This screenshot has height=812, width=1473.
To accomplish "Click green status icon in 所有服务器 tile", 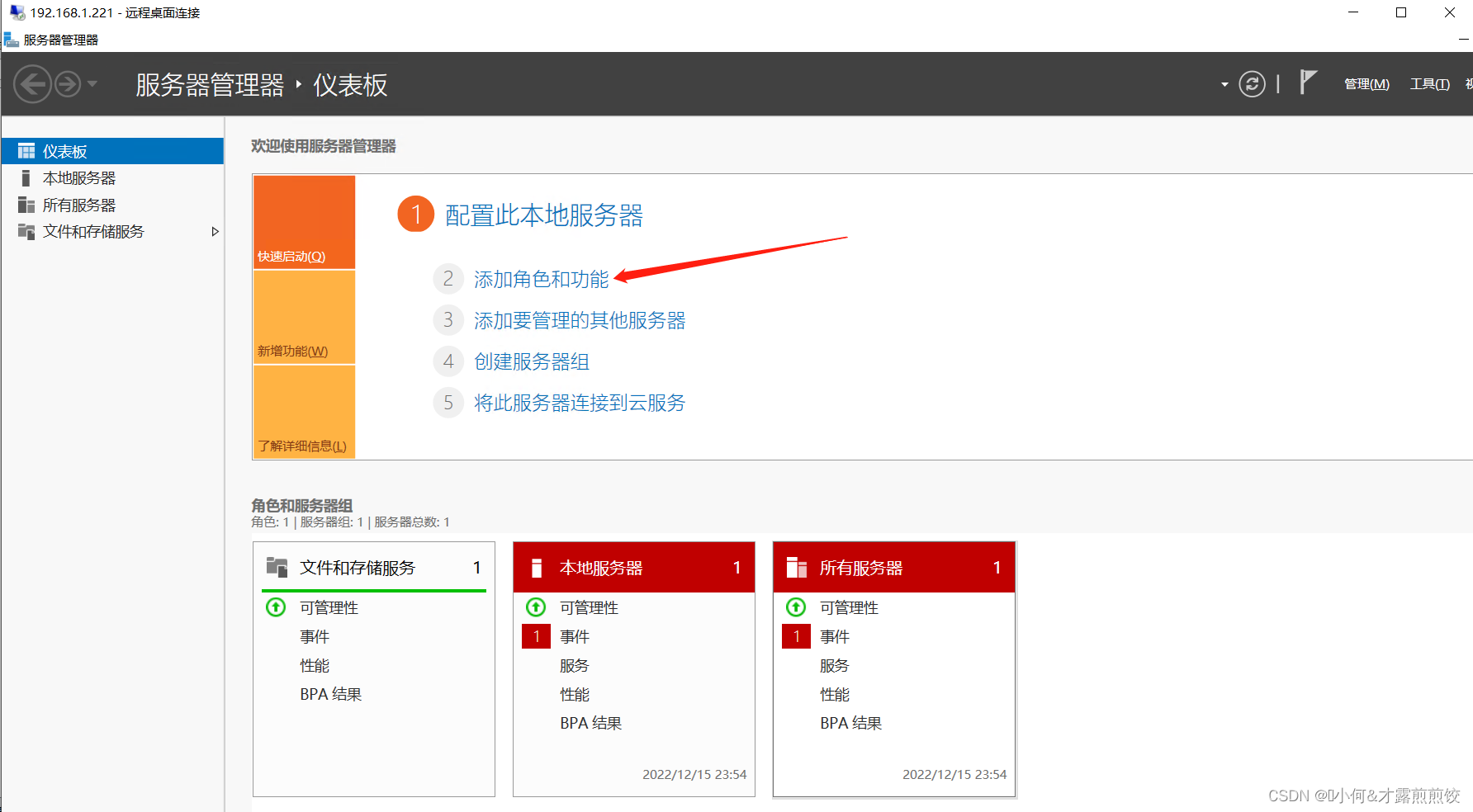I will click(x=796, y=607).
